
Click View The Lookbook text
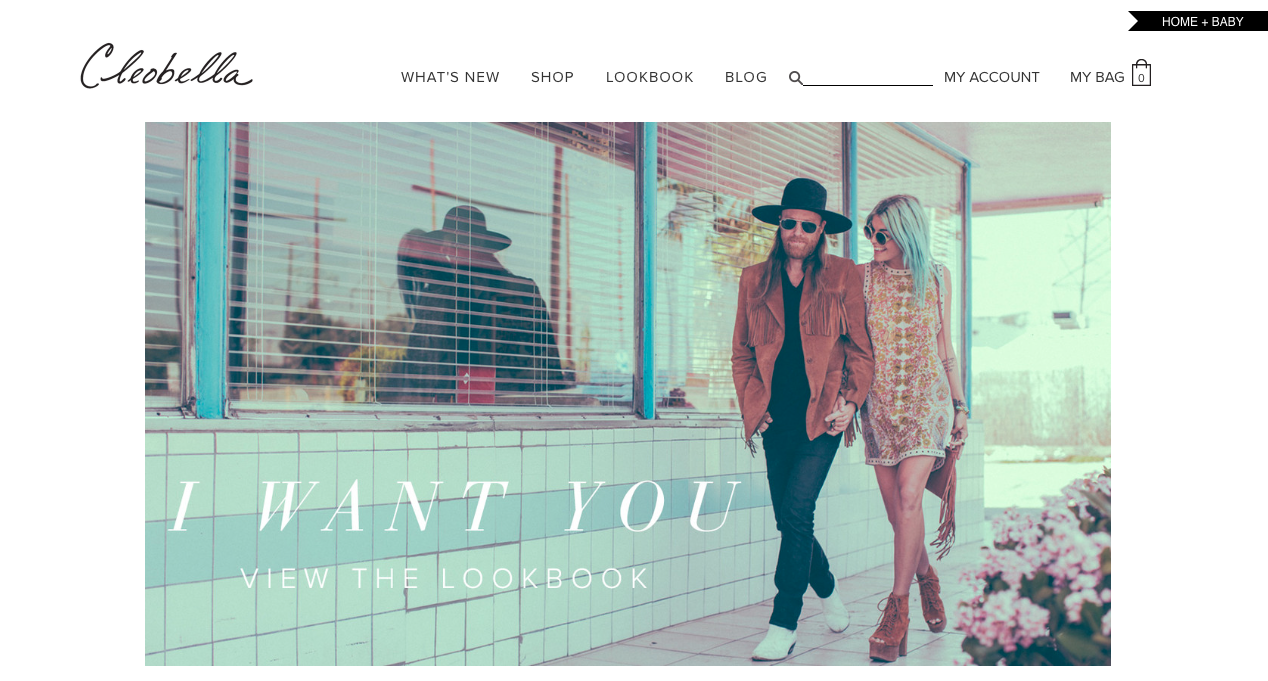(446, 578)
